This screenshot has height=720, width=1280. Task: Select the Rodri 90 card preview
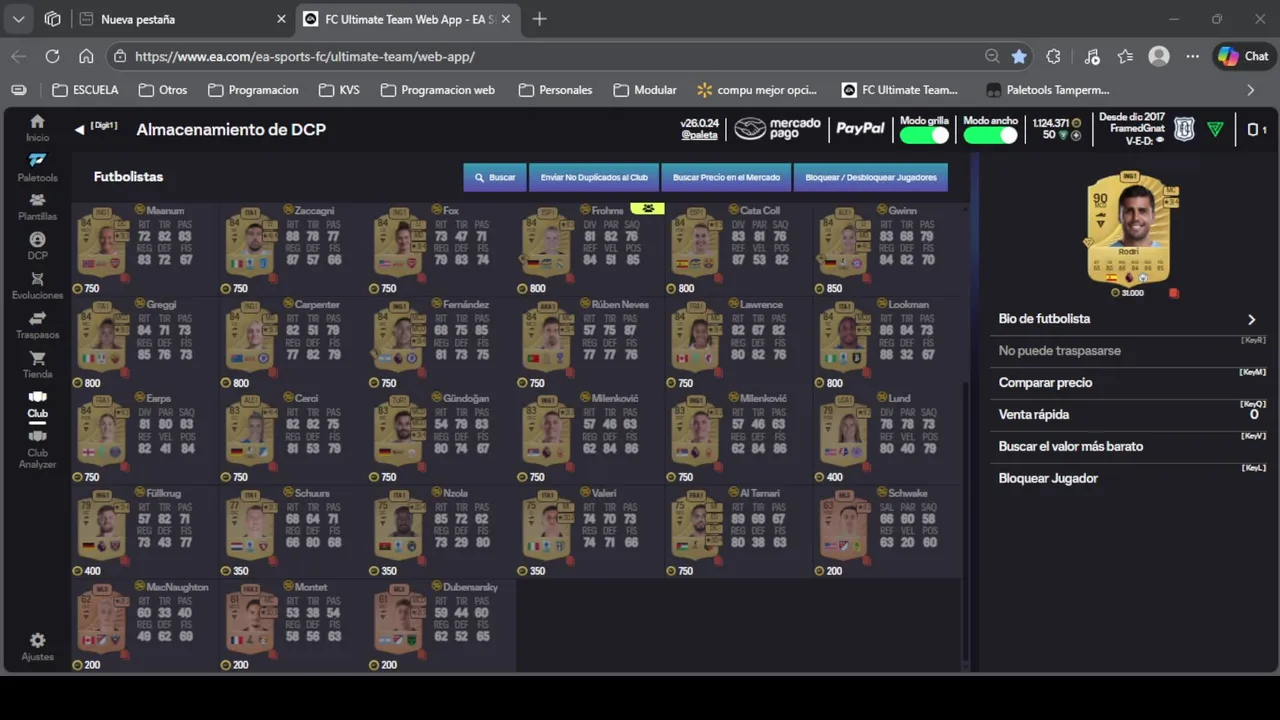1128,230
